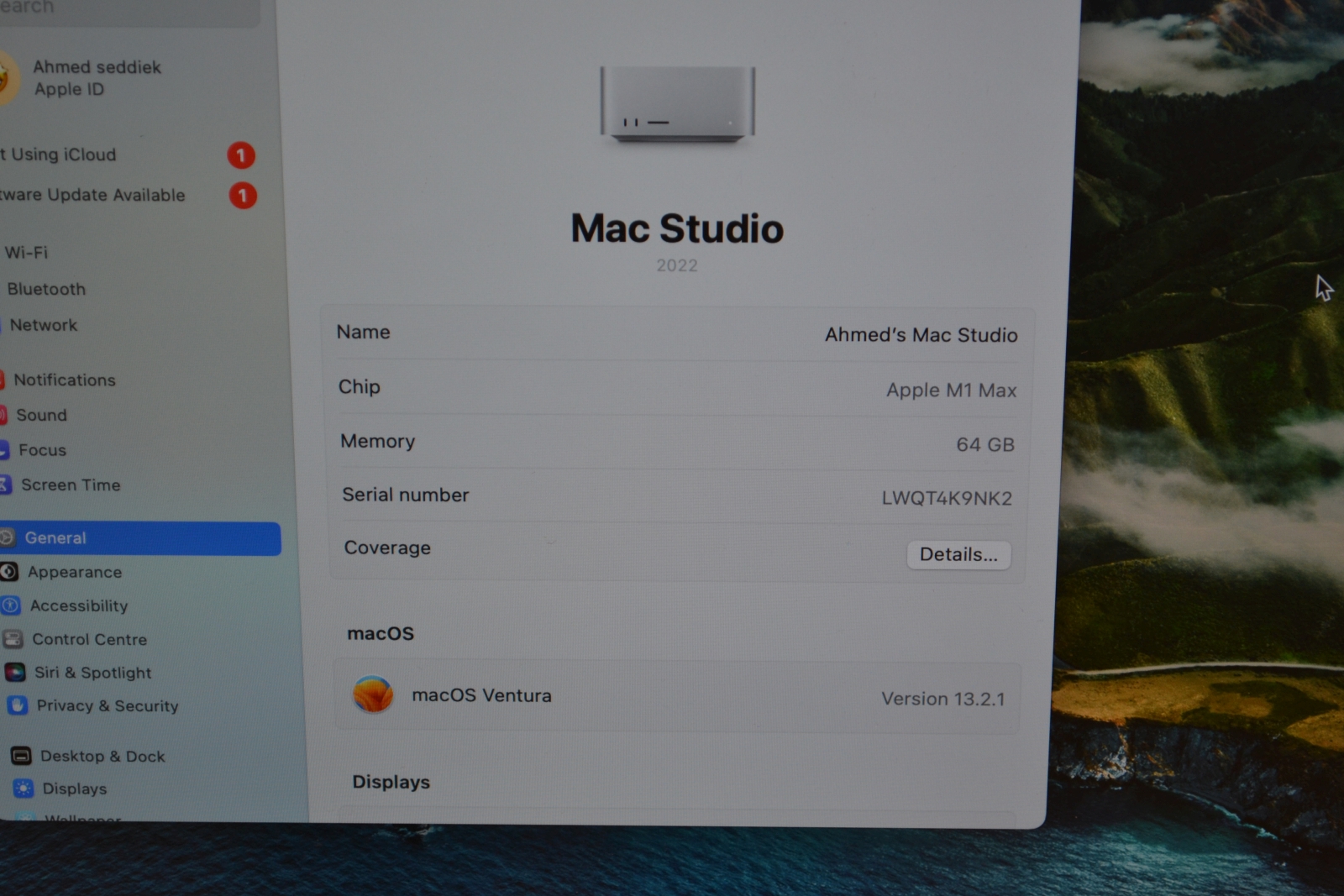Open the Wi-Fi settings pane
The image size is (1344, 896).
[x=27, y=253]
